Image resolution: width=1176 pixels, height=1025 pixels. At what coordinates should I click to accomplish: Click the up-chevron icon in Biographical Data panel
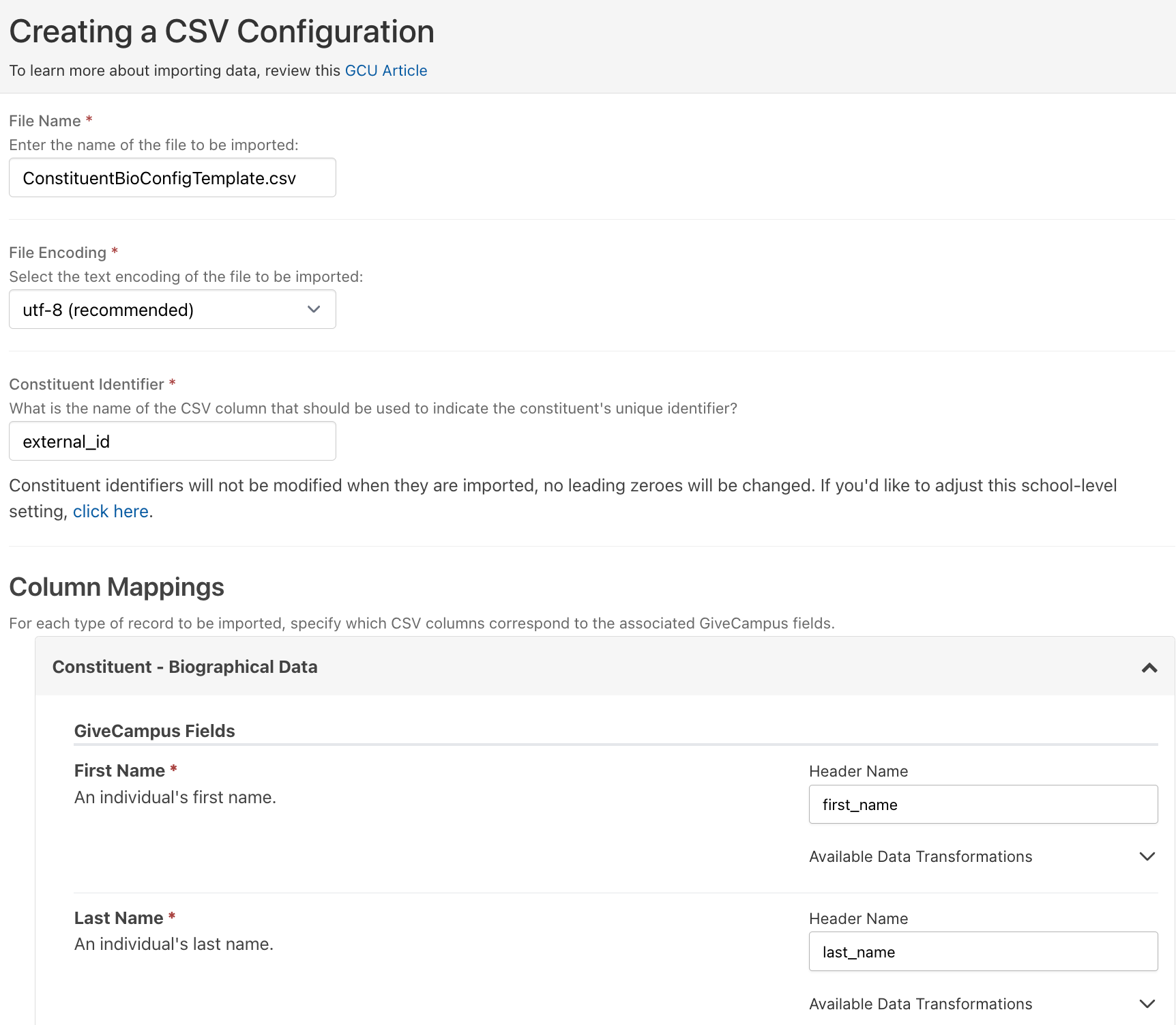coord(1149,668)
